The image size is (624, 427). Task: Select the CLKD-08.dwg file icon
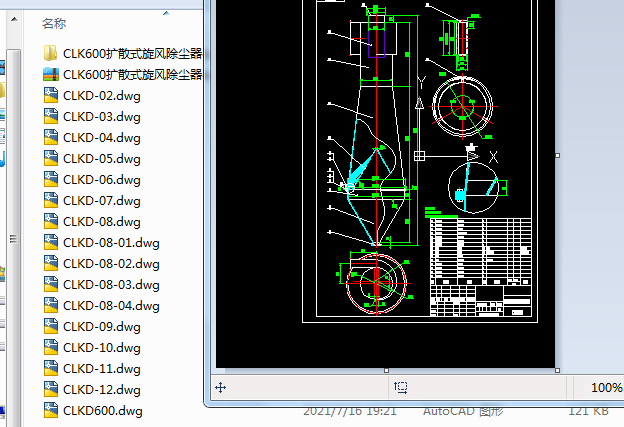coord(51,221)
